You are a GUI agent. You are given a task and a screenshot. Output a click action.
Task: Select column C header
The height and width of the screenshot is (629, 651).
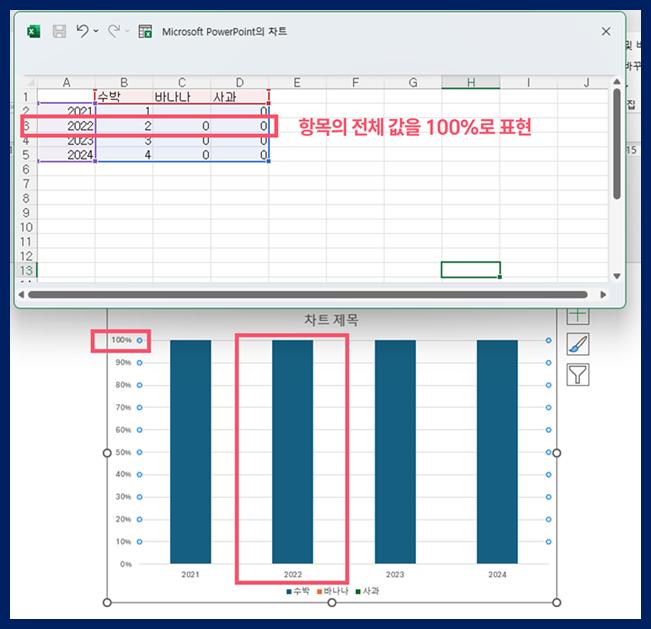pos(181,82)
